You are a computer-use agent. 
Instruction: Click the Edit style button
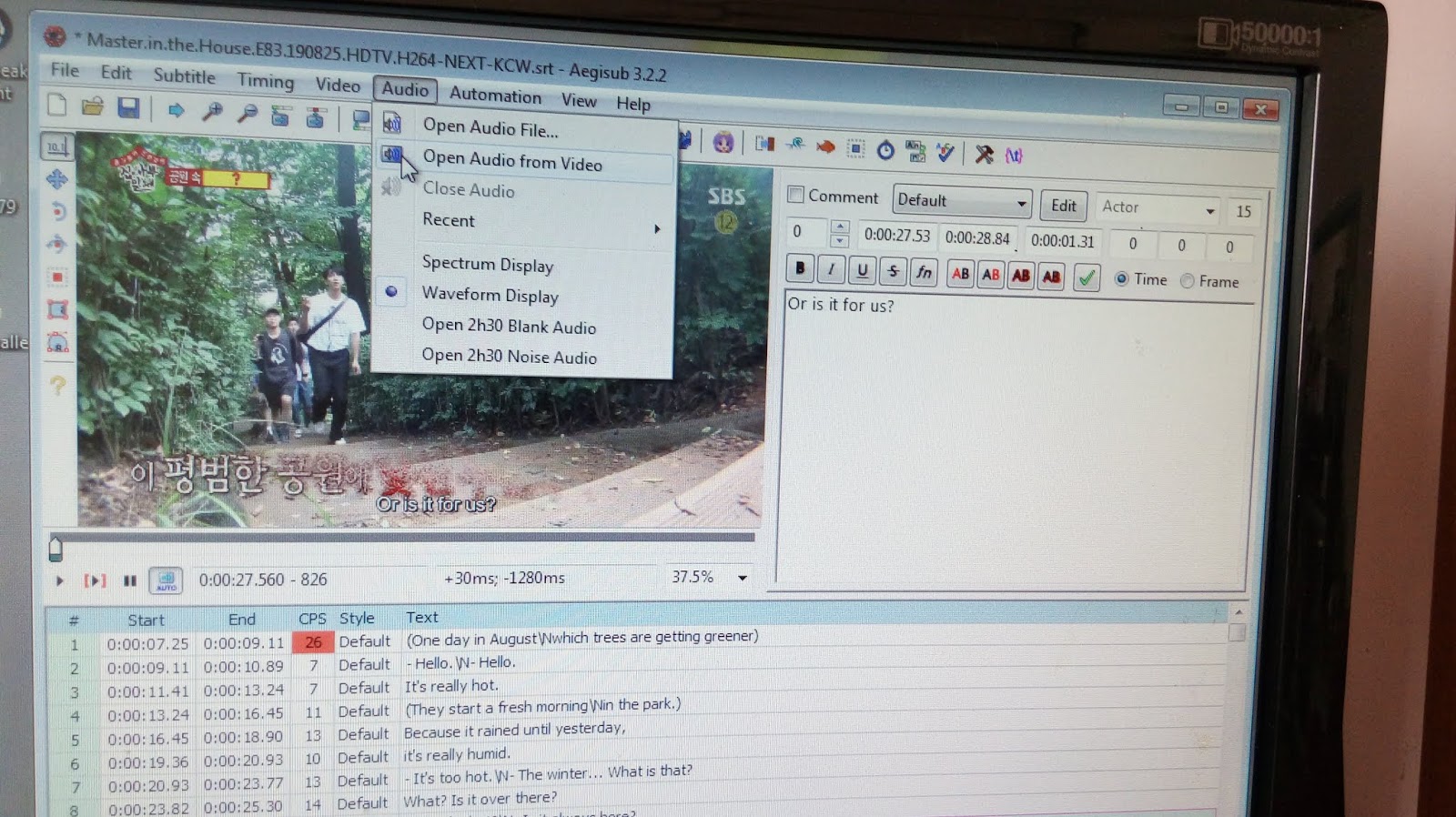[1063, 206]
